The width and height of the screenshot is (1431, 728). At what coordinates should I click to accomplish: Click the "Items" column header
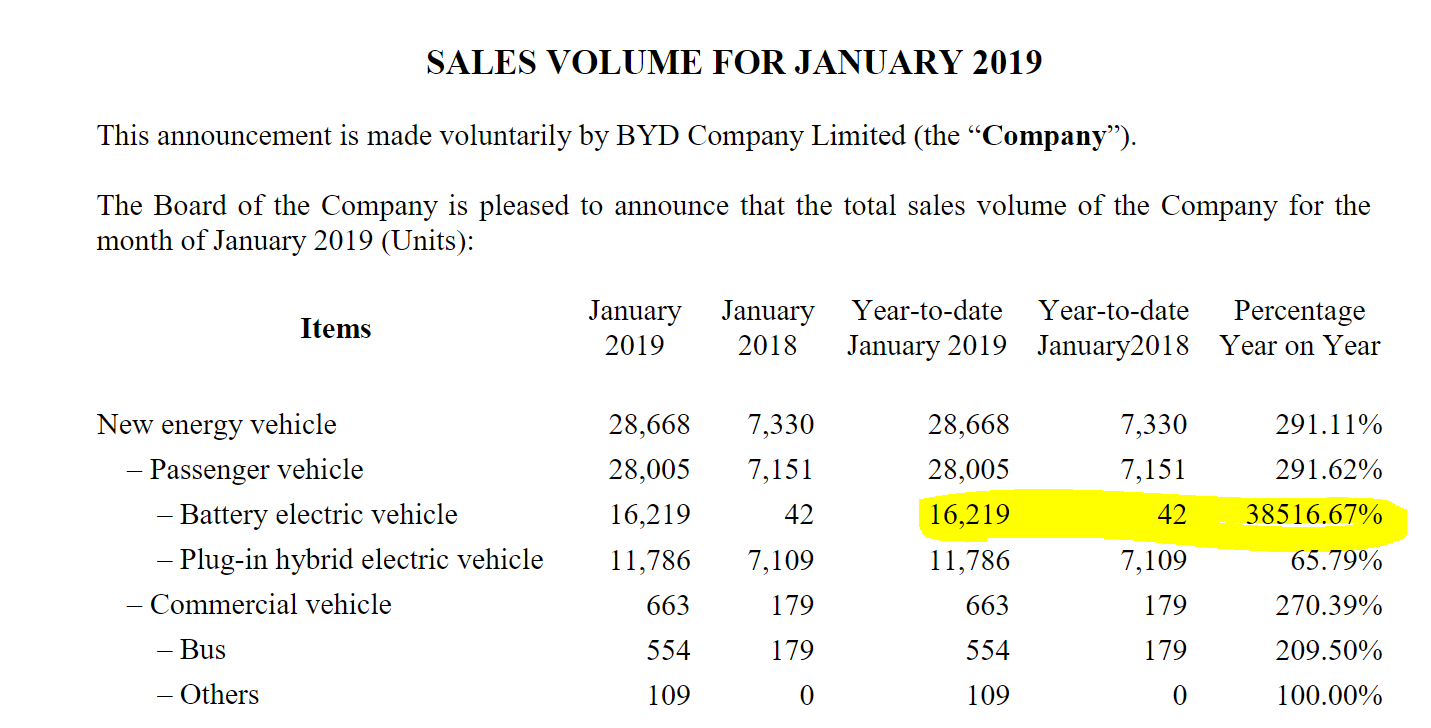pos(335,329)
